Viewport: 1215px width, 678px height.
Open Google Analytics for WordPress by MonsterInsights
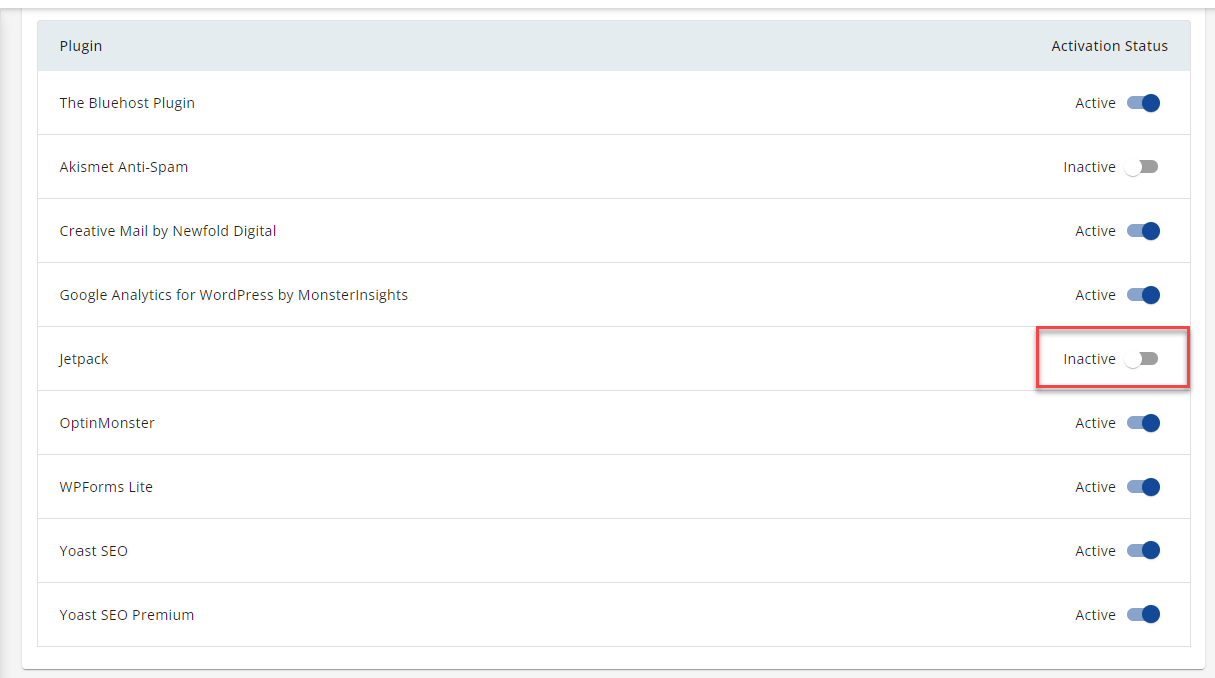click(x=233, y=294)
